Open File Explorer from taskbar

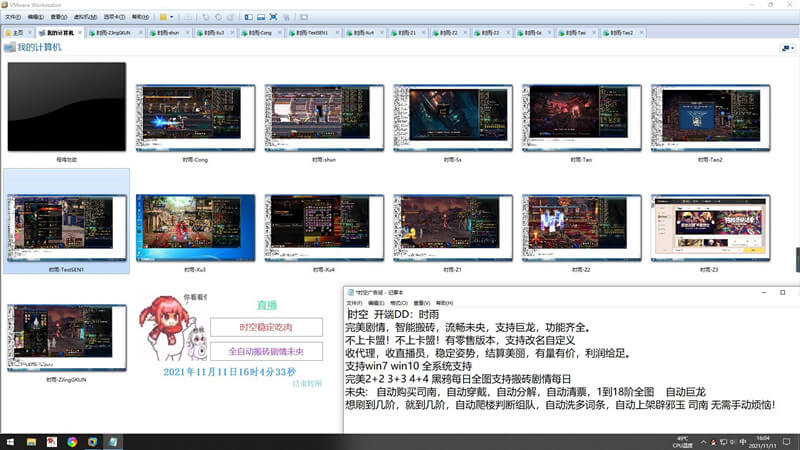click(31, 442)
